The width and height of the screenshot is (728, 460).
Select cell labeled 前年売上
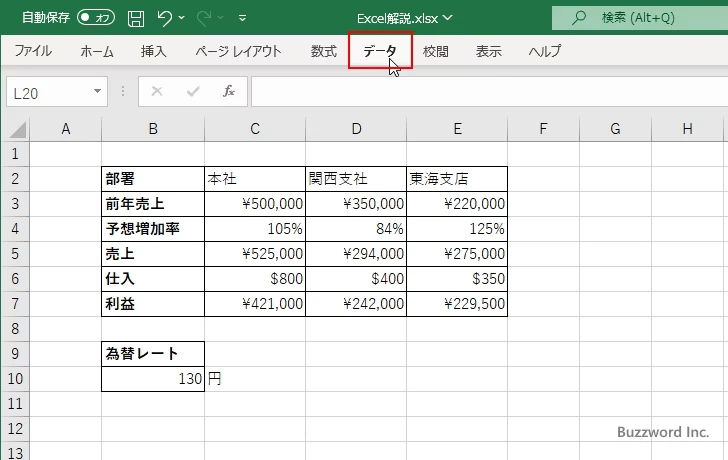[153, 204]
